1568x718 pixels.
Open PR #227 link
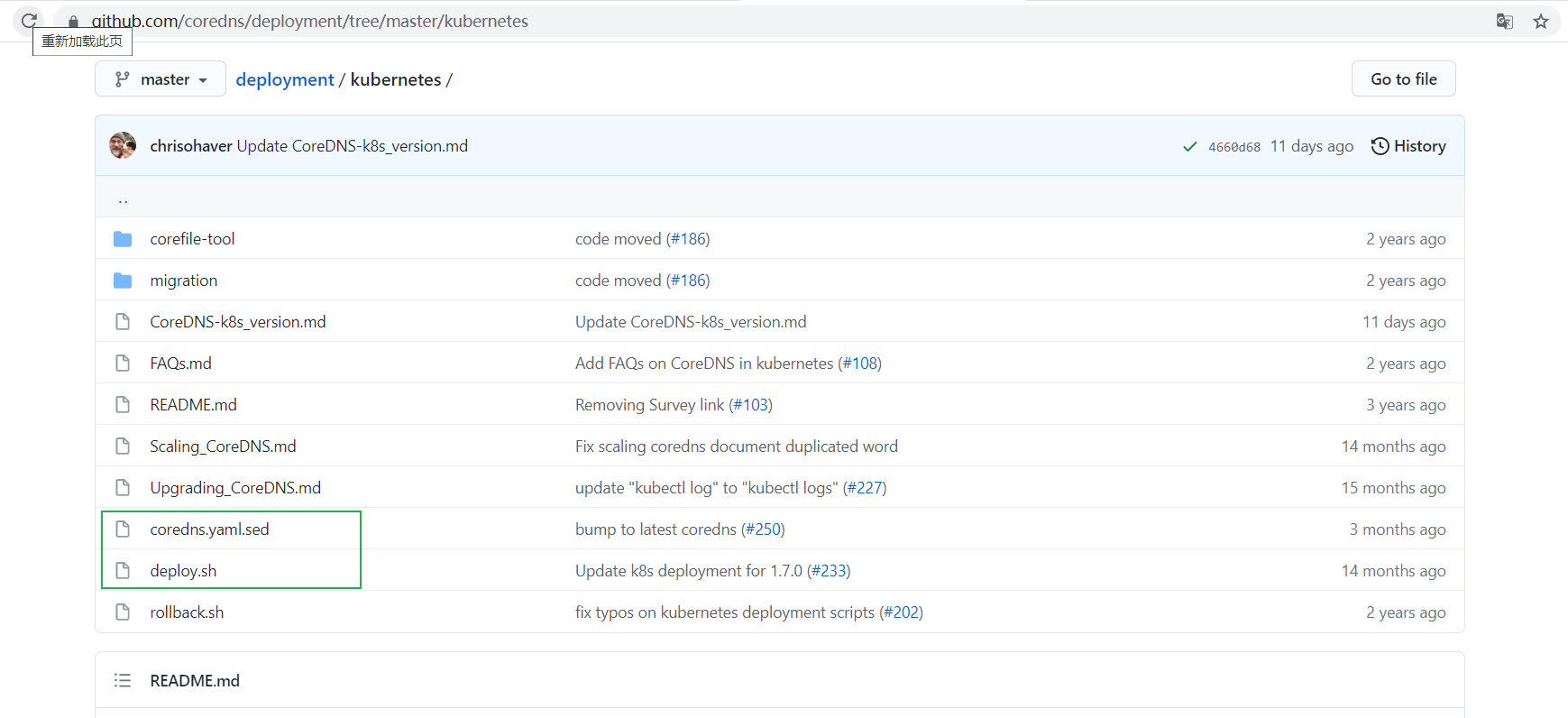867,488
